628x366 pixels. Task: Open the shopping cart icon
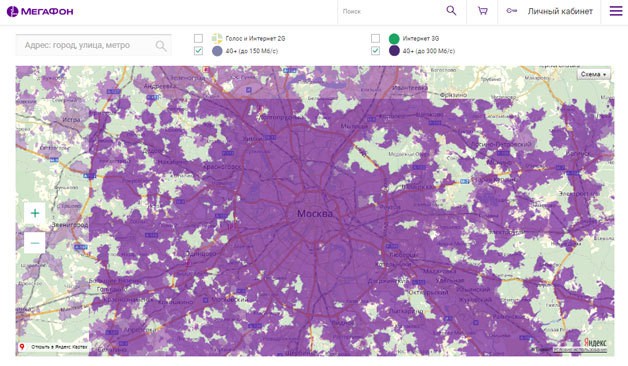483,11
